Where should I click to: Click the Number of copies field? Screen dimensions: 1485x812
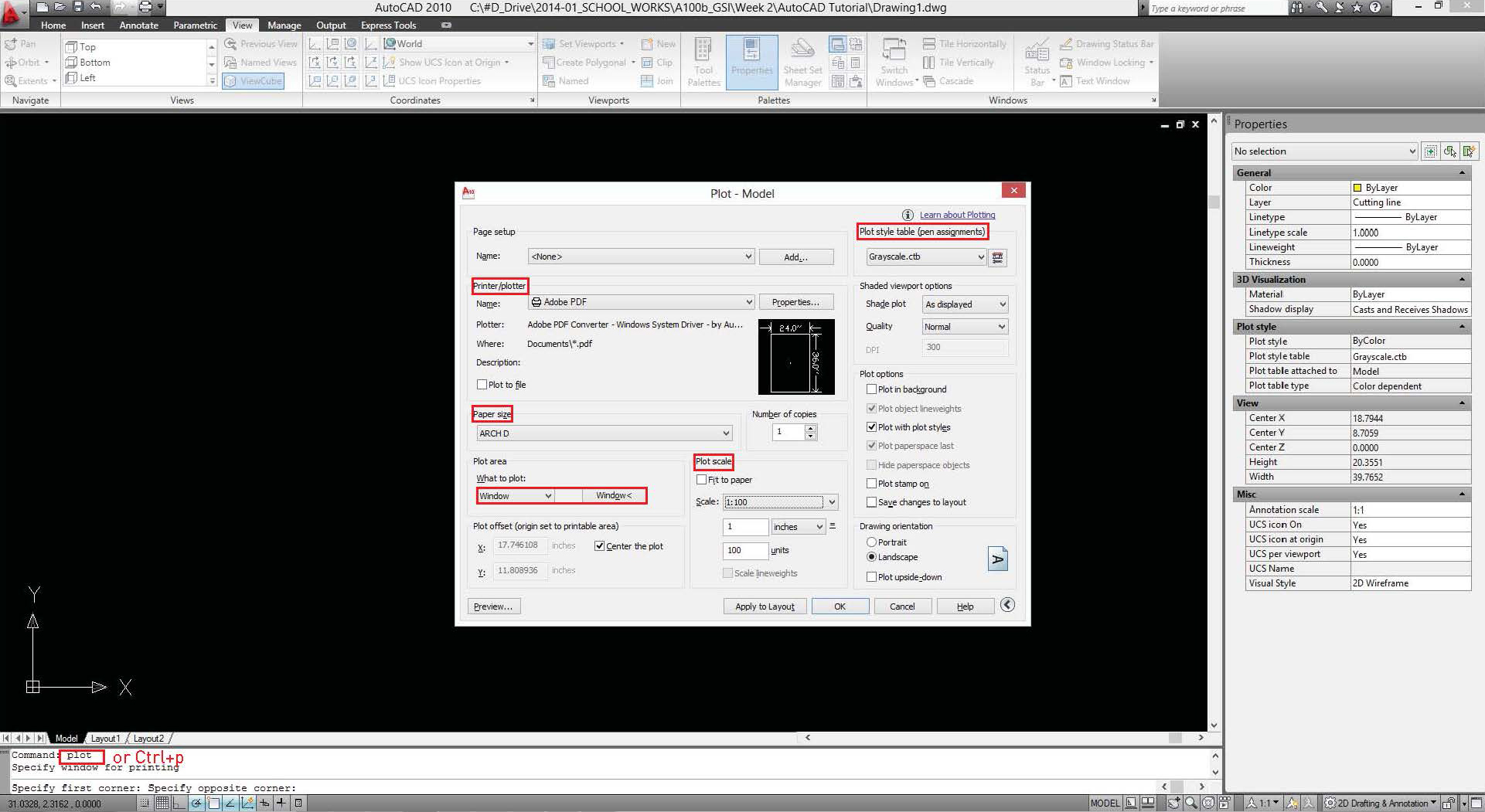coord(788,433)
